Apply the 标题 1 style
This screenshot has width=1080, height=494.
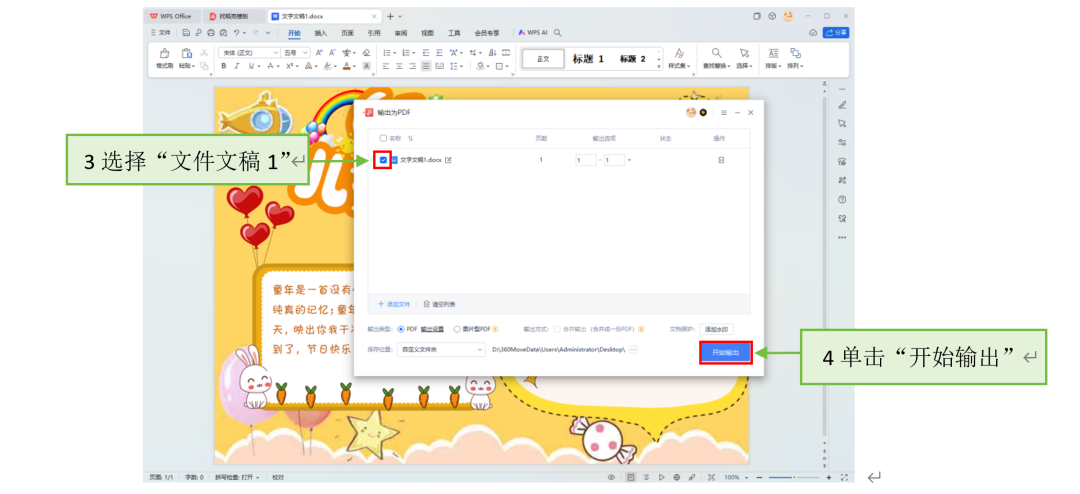588,59
